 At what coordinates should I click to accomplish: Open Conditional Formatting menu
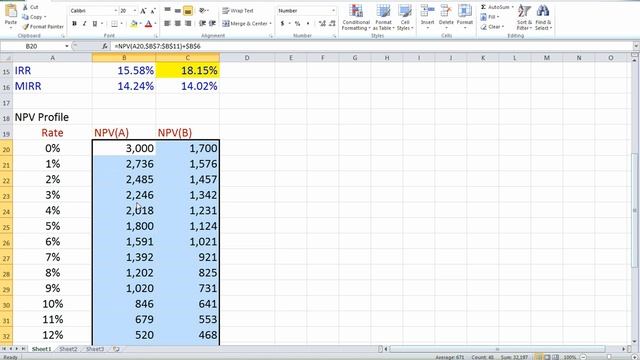point(356,17)
